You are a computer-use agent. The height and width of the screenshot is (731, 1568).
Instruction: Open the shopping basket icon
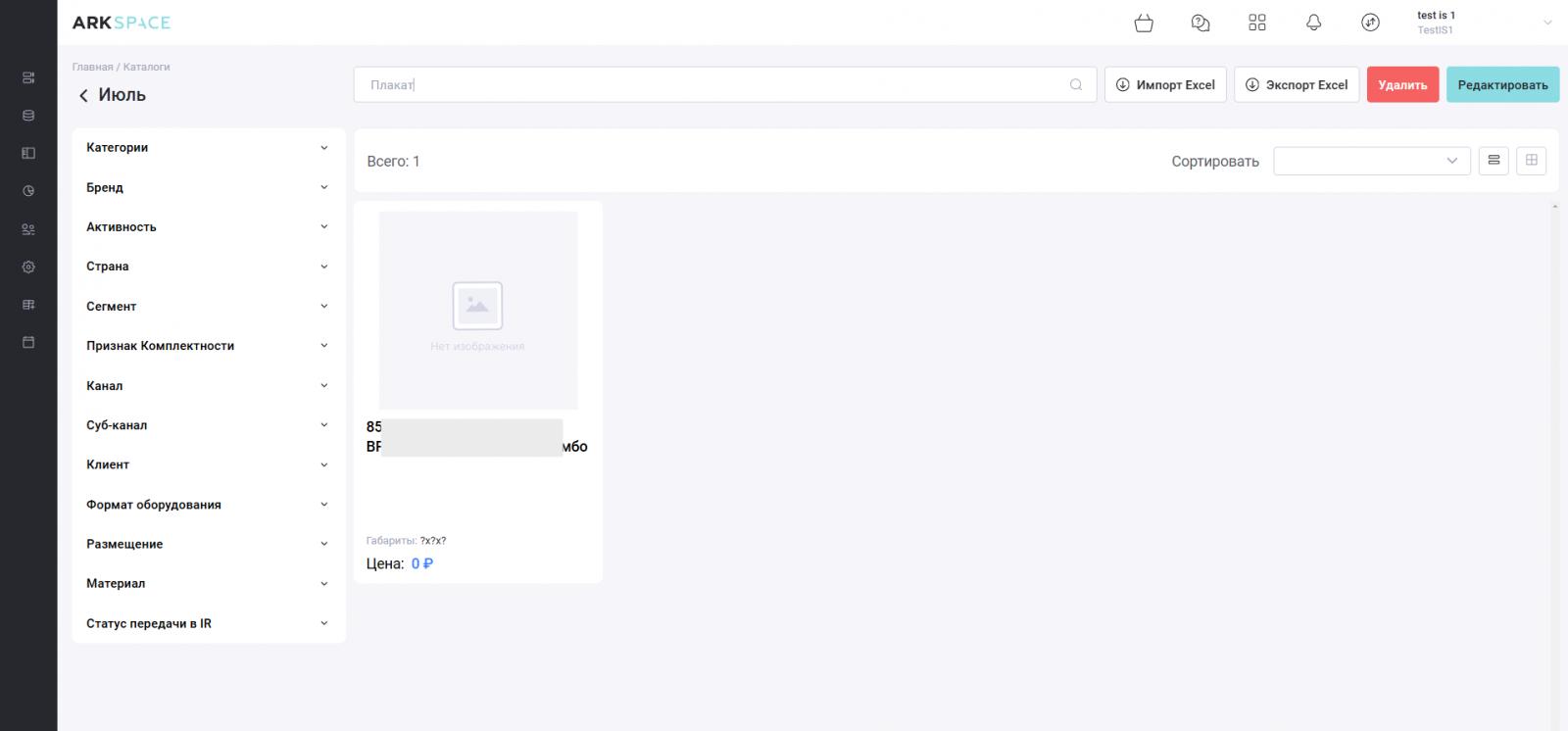point(1144,23)
